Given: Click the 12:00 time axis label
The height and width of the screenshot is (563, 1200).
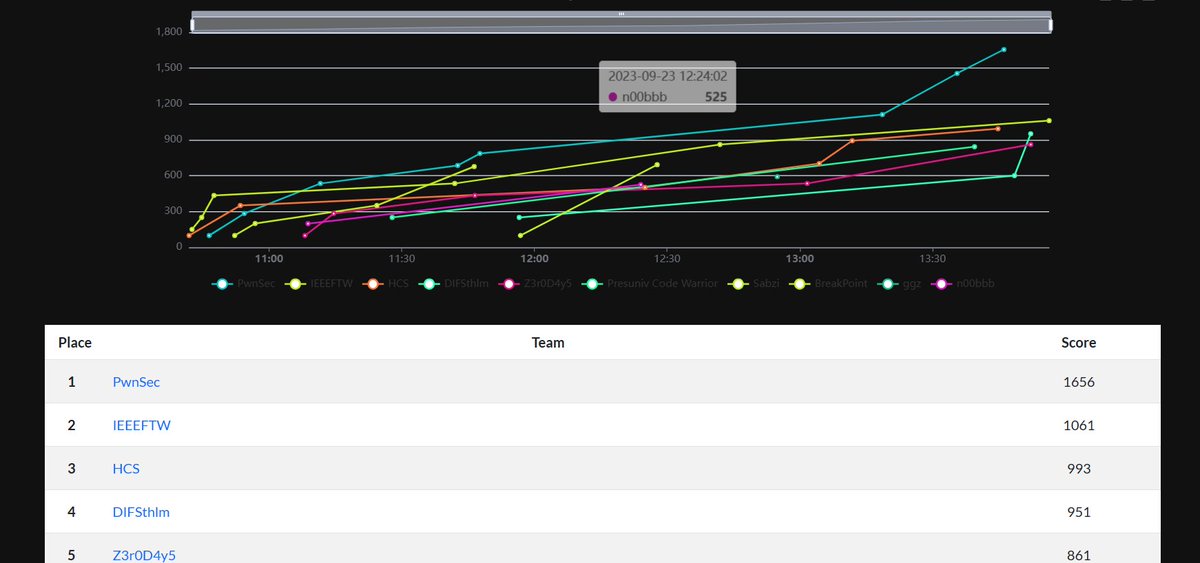Looking at the screenshot, I should click(x=534, y=258).
